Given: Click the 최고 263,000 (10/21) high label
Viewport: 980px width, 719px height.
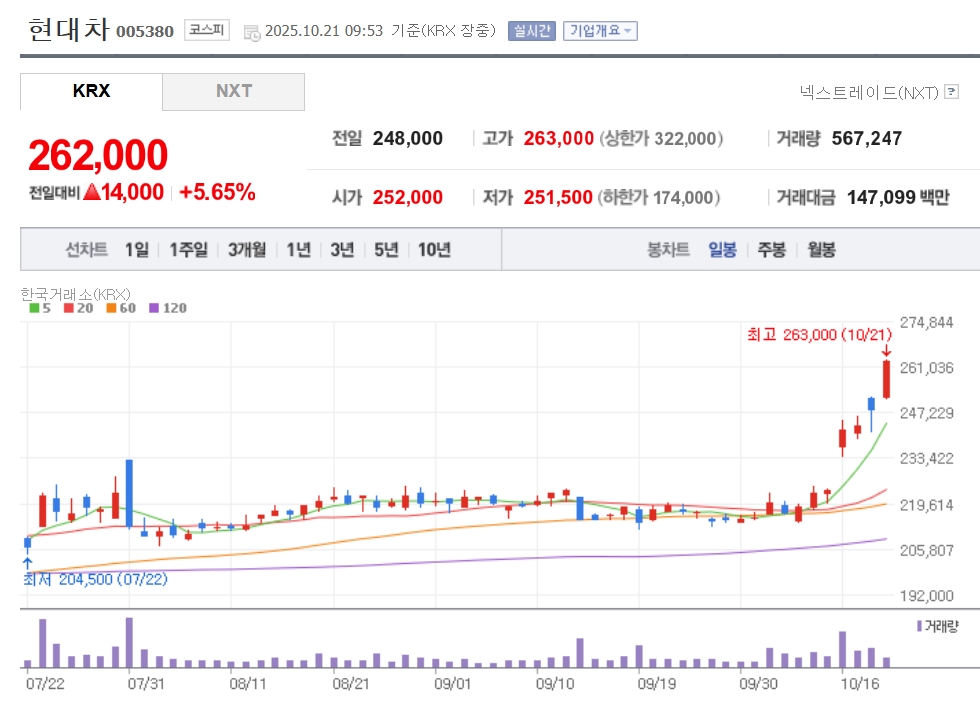Looking at the screenshot, I should point(819,334).
